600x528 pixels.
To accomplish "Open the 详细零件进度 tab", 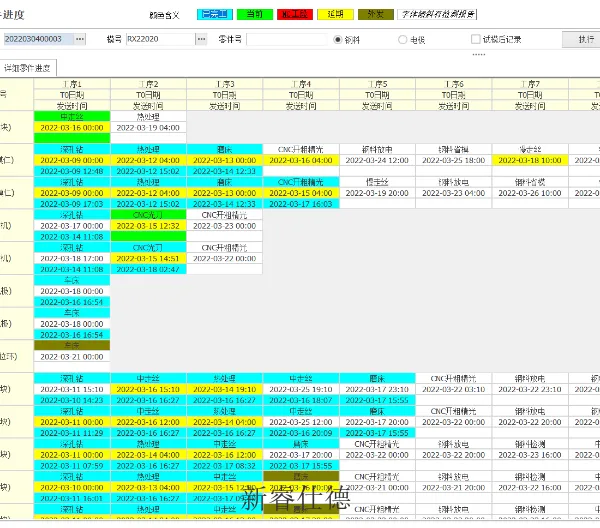I will point(28,68).
